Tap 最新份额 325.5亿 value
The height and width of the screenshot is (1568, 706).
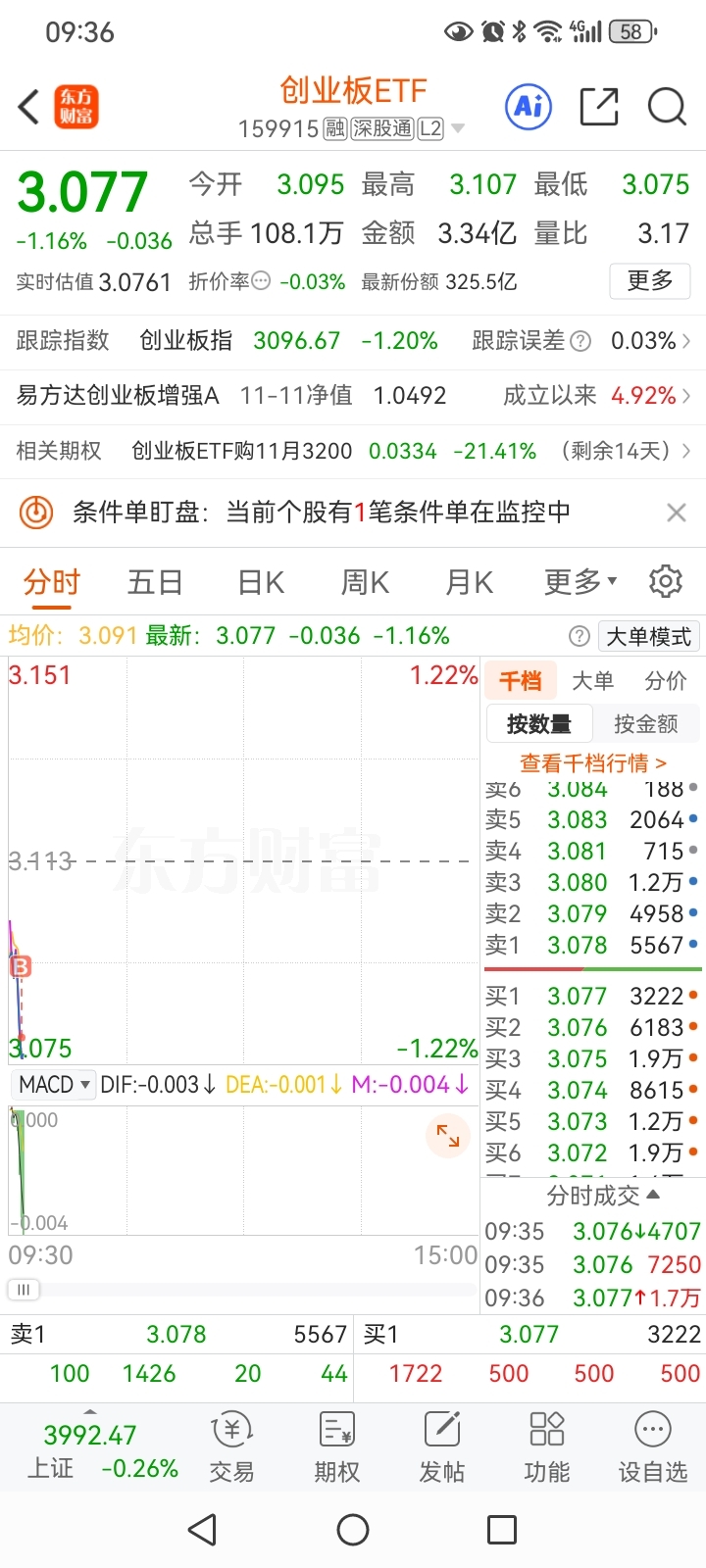coord(481,282)
